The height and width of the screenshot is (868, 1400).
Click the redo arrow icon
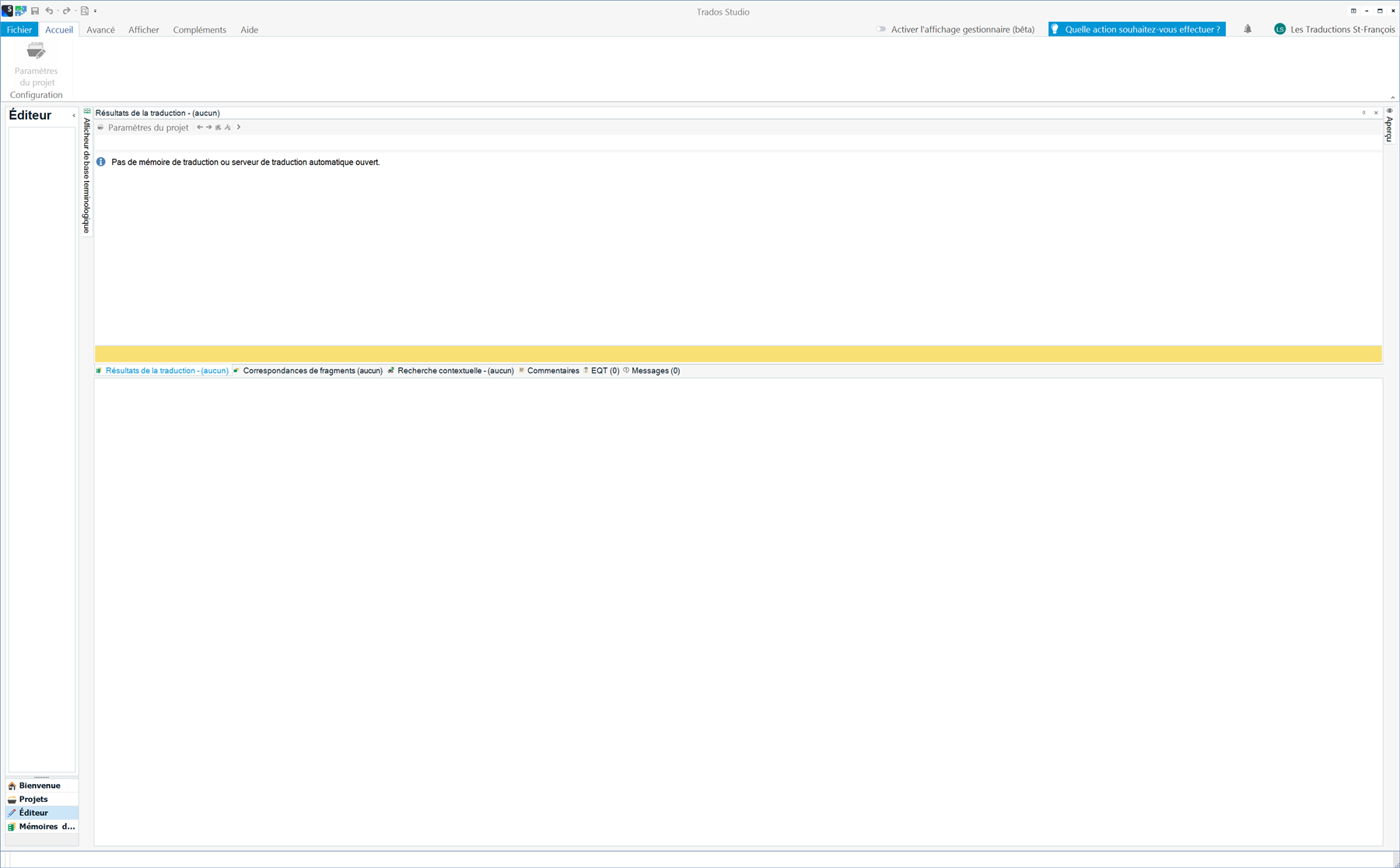click(x=66, y=11)
